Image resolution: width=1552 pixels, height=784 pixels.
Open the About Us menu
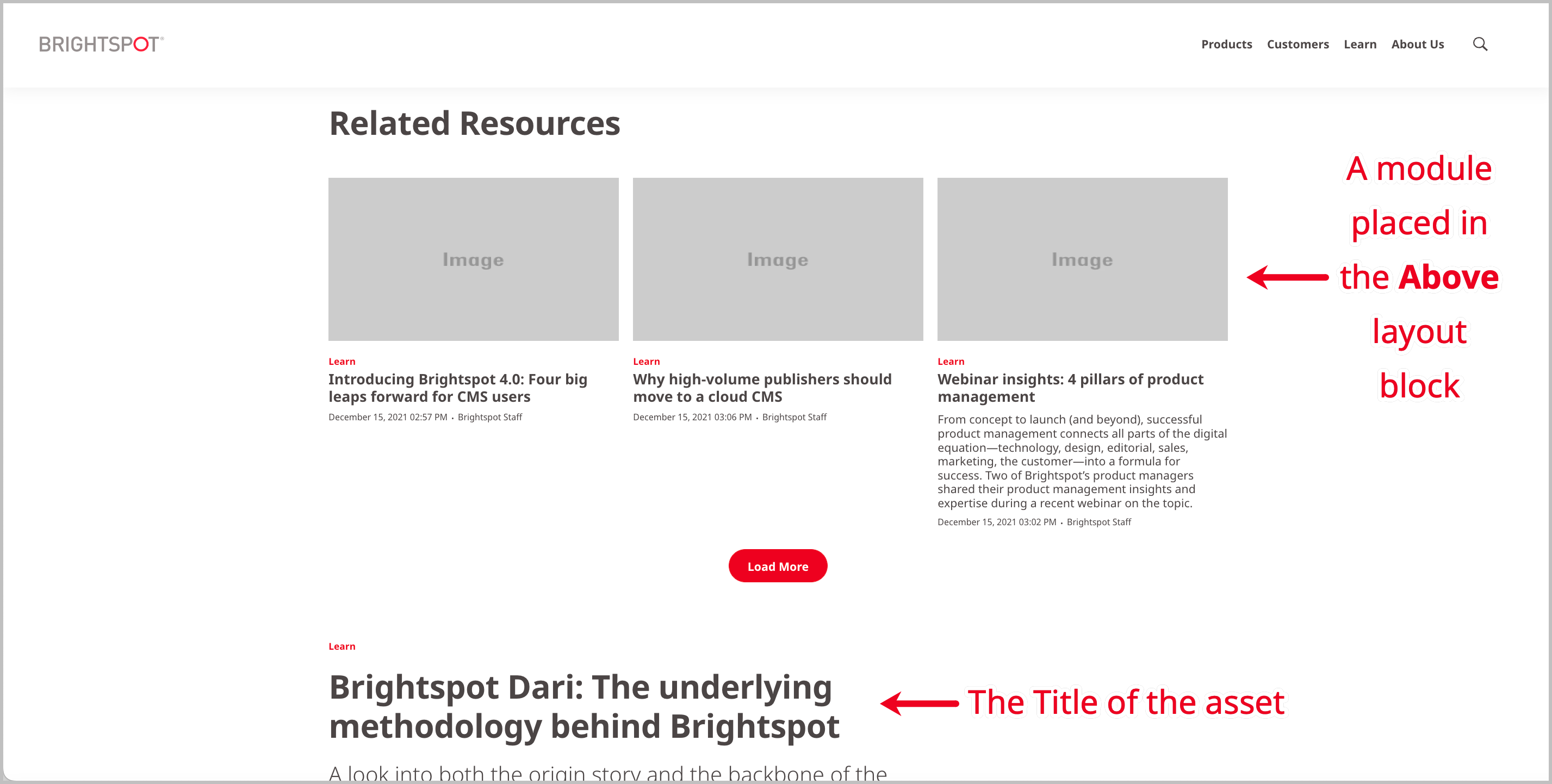pyautogui.click(x=1417, y=44)
